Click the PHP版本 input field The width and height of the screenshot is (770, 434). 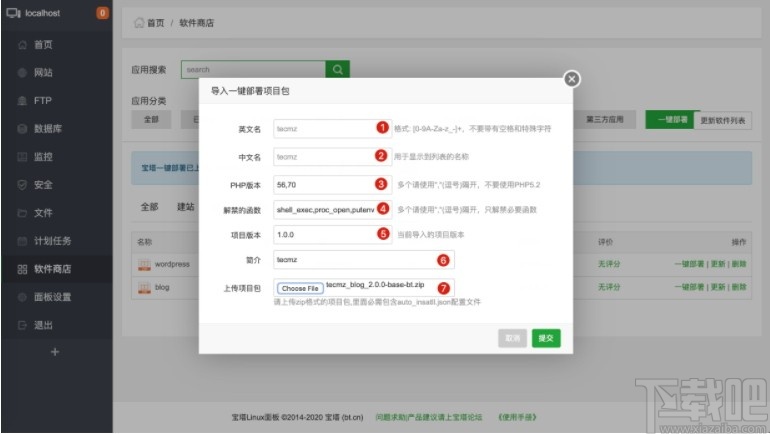tap(332, 185)
